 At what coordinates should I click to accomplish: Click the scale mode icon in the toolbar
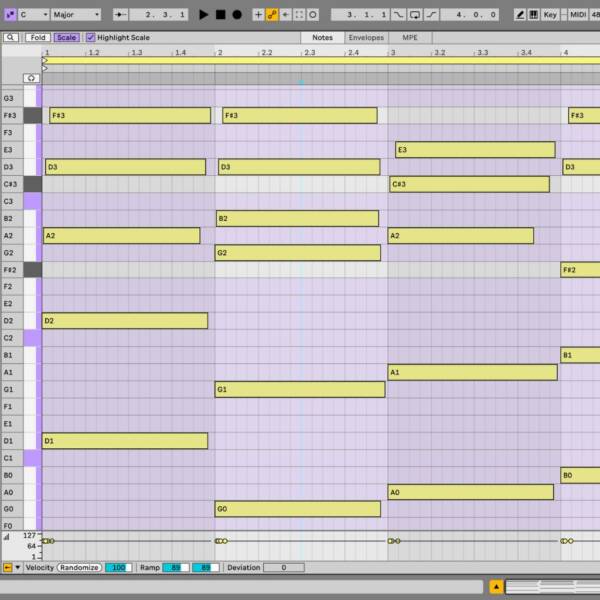tap(10, 15)
